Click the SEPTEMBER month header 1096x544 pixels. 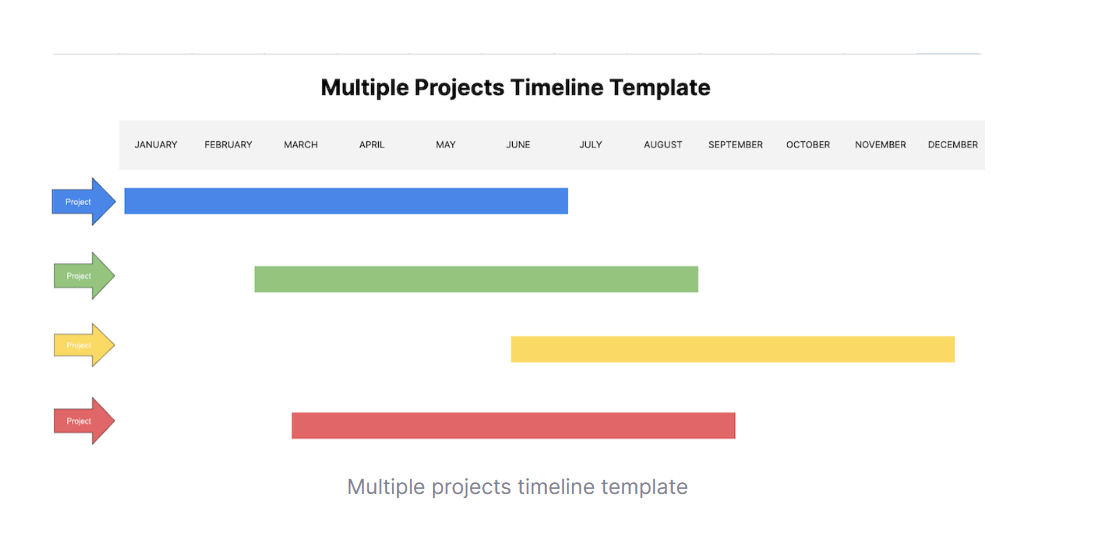[735, 145]
